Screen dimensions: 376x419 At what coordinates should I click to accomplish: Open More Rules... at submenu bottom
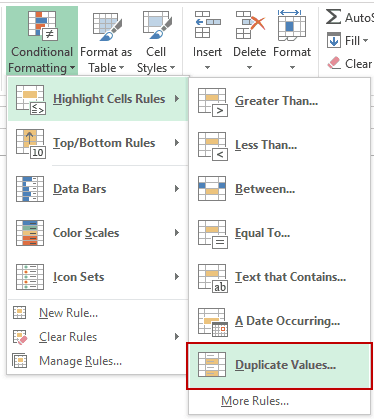click(255, 401)
